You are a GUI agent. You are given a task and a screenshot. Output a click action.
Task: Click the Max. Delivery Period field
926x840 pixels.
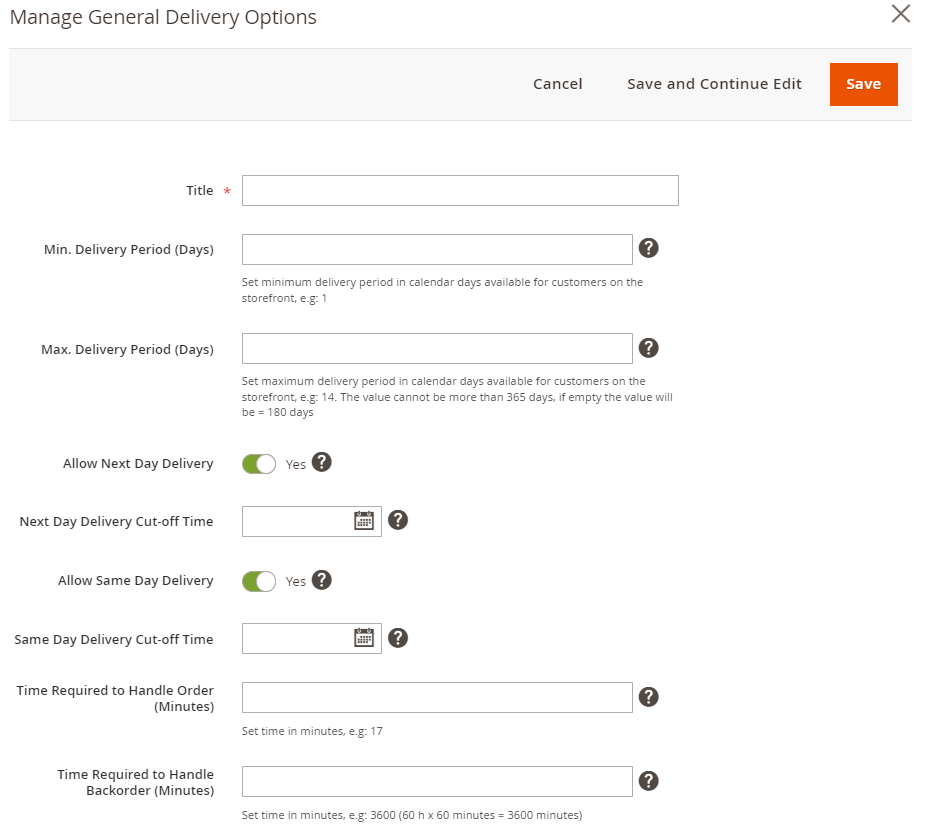(437, 349)
